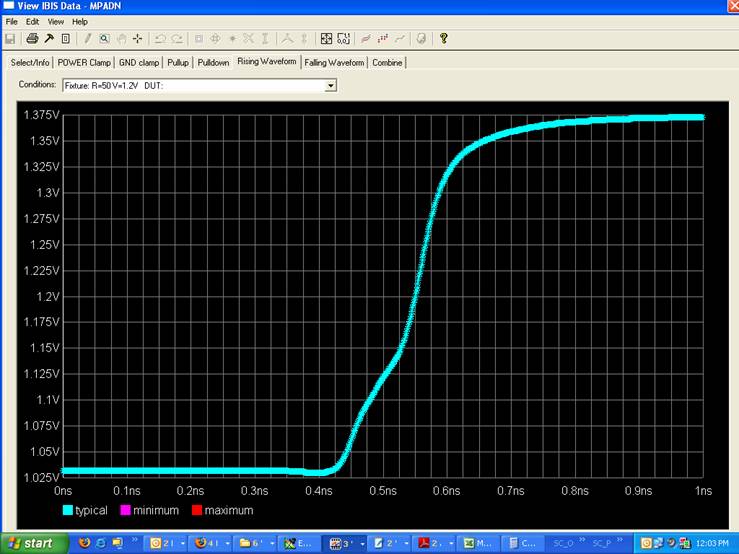This screenshot has height=554, width=739.
Task: Click the 1.025V y-axis label
Action: [x=41, y=477]
